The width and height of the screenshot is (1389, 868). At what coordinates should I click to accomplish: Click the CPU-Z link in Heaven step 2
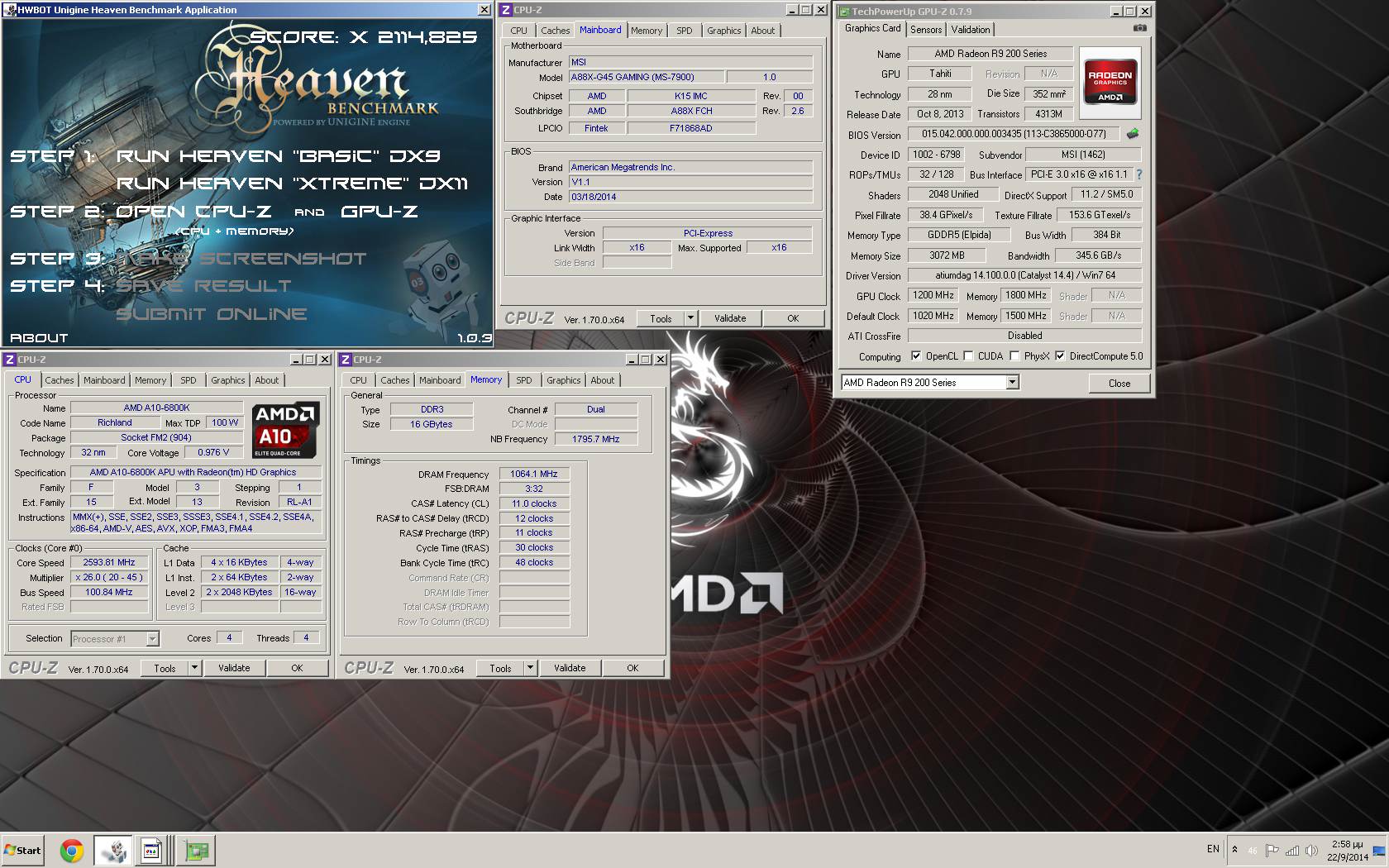193,211
